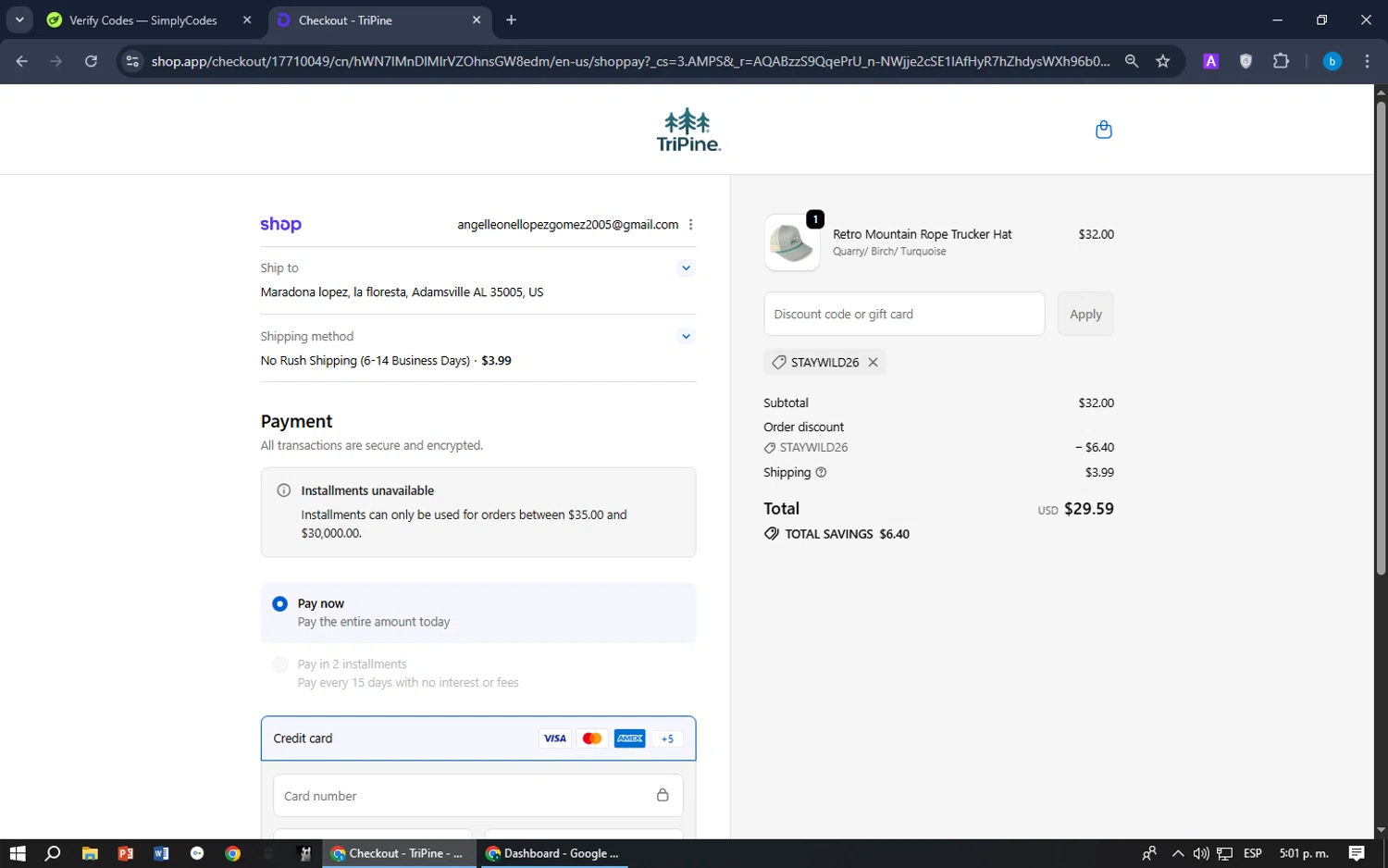Open the purple A extension
This screenshot has width=1388, height=868.
point(1210,61)
